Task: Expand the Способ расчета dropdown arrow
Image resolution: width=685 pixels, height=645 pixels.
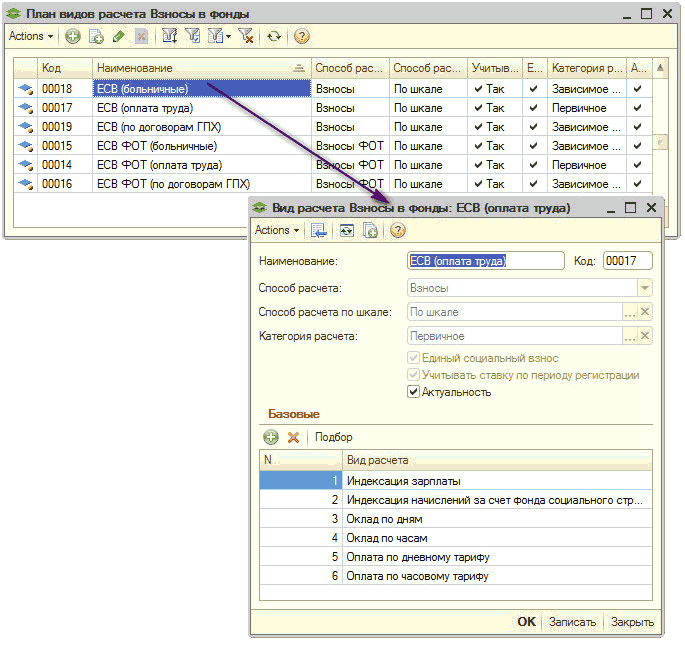Action: tap(645, 288)
